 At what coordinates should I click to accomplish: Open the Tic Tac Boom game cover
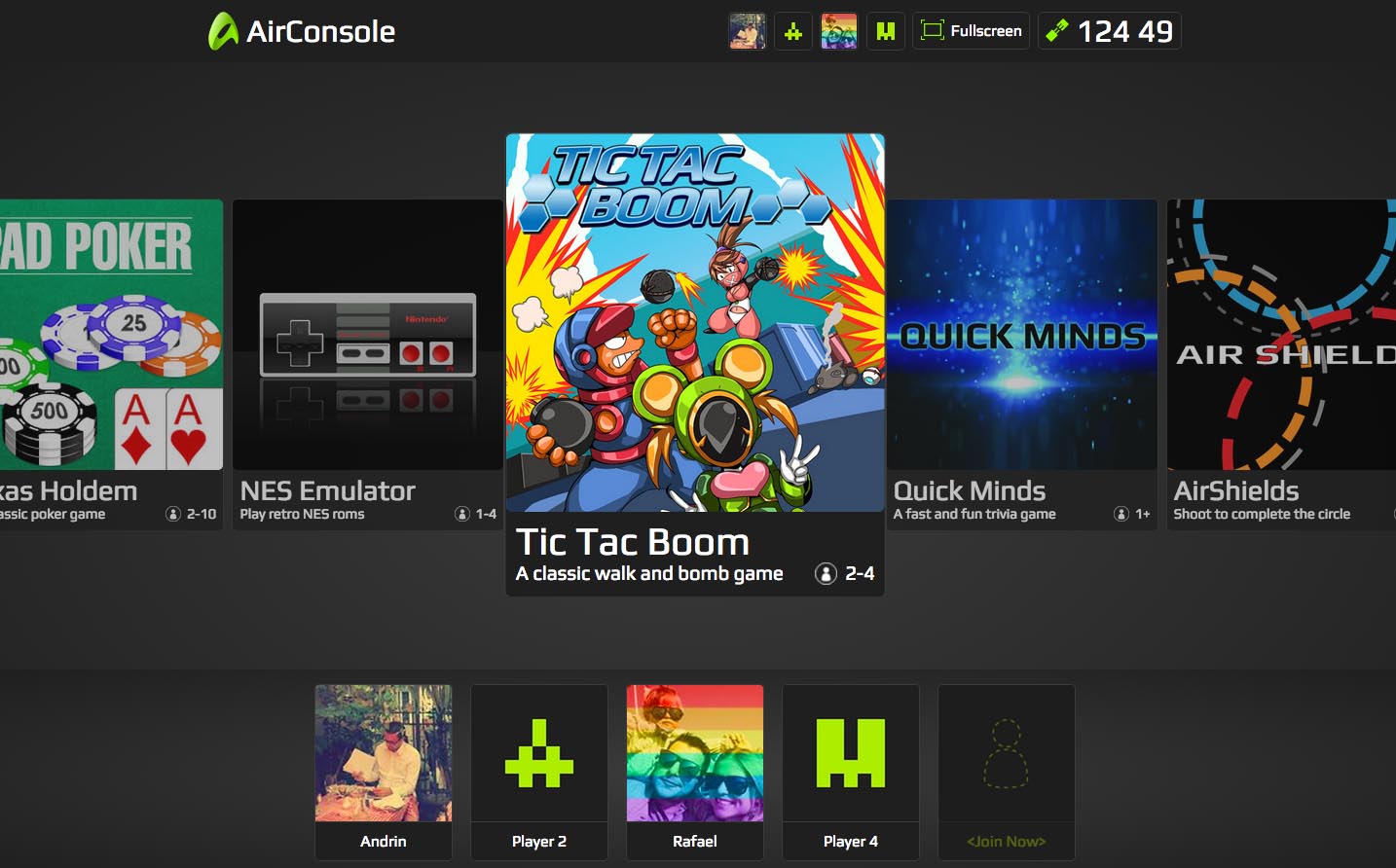(x=695, y=323)
